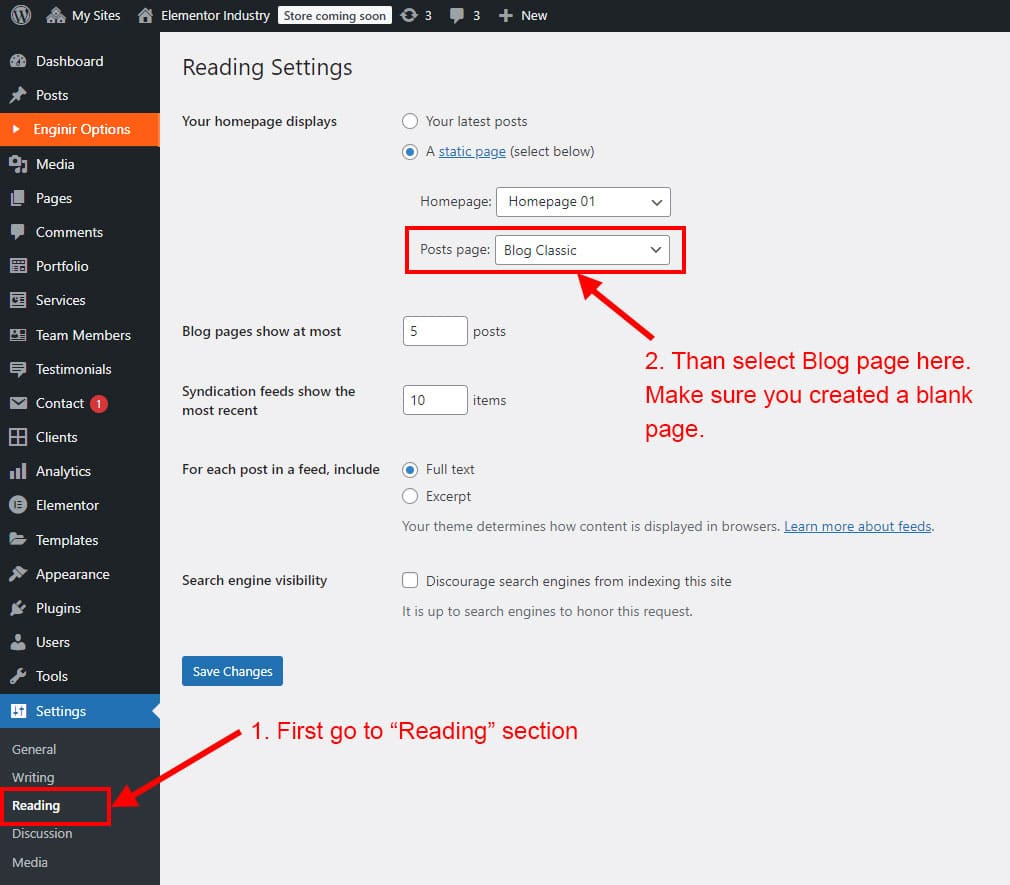
Task: Open the Discussion settings submenu
Action: point(42,833)
